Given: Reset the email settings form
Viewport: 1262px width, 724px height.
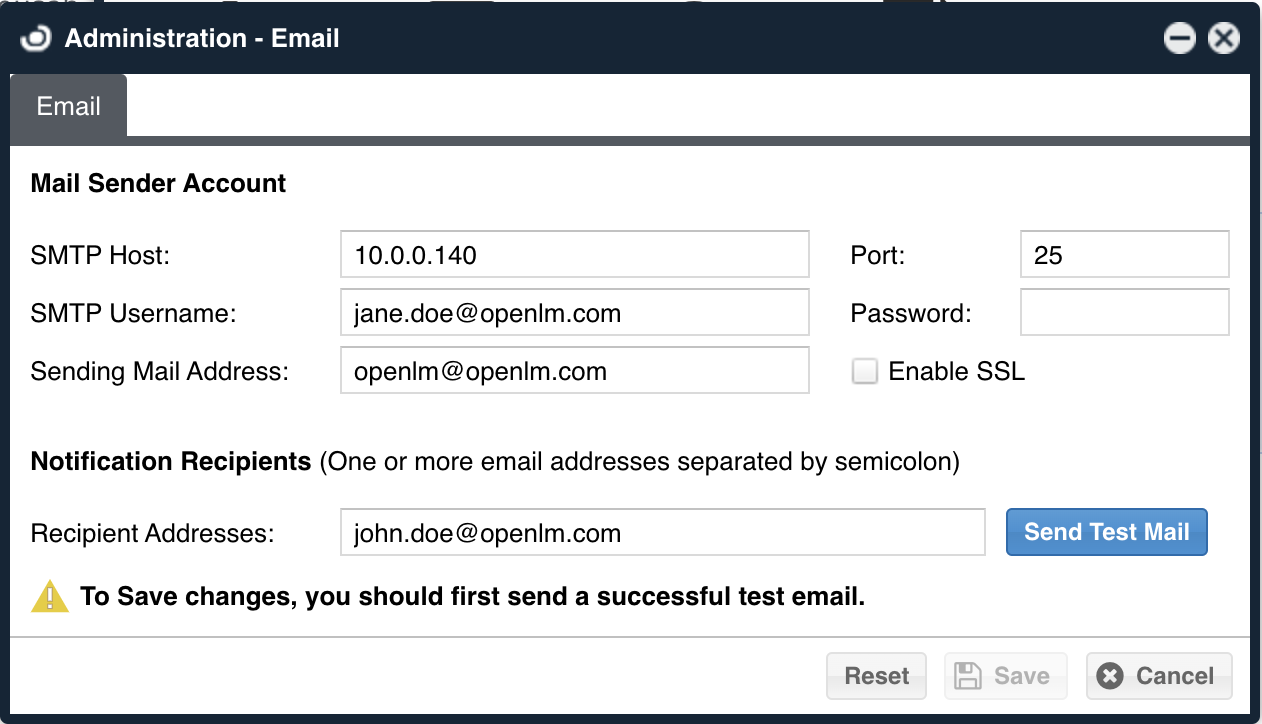Looking at the screenshot, I should [x=876, y=676].
